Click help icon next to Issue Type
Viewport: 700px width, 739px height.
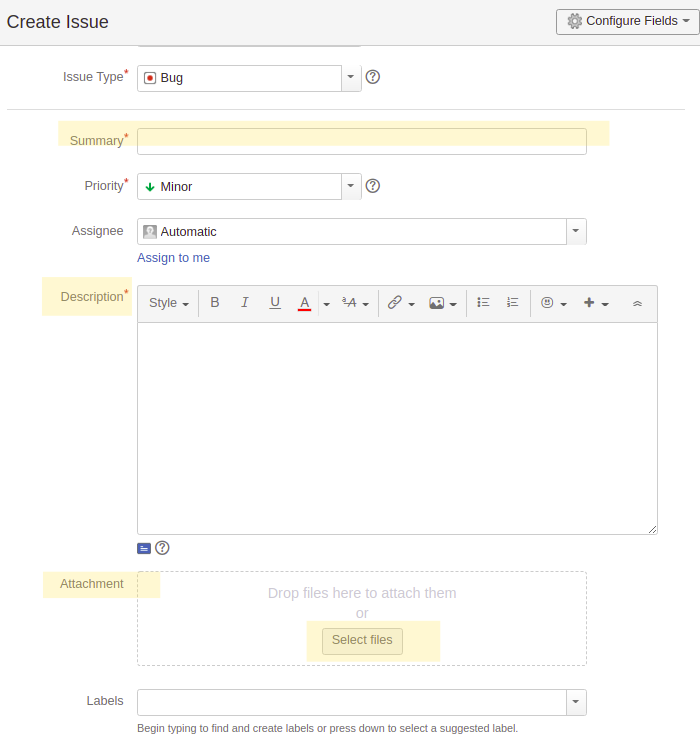point(373,77)
